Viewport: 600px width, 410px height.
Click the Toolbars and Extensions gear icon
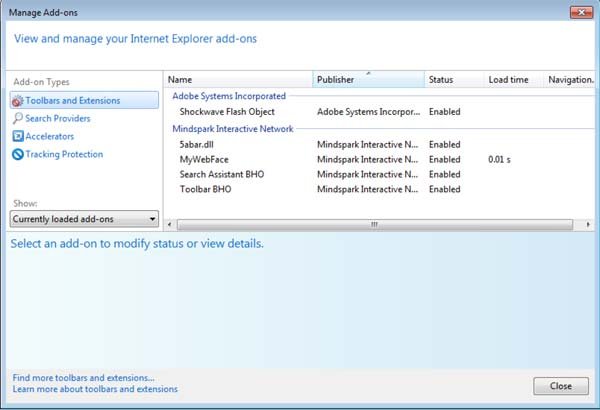(x=17, y=101)
